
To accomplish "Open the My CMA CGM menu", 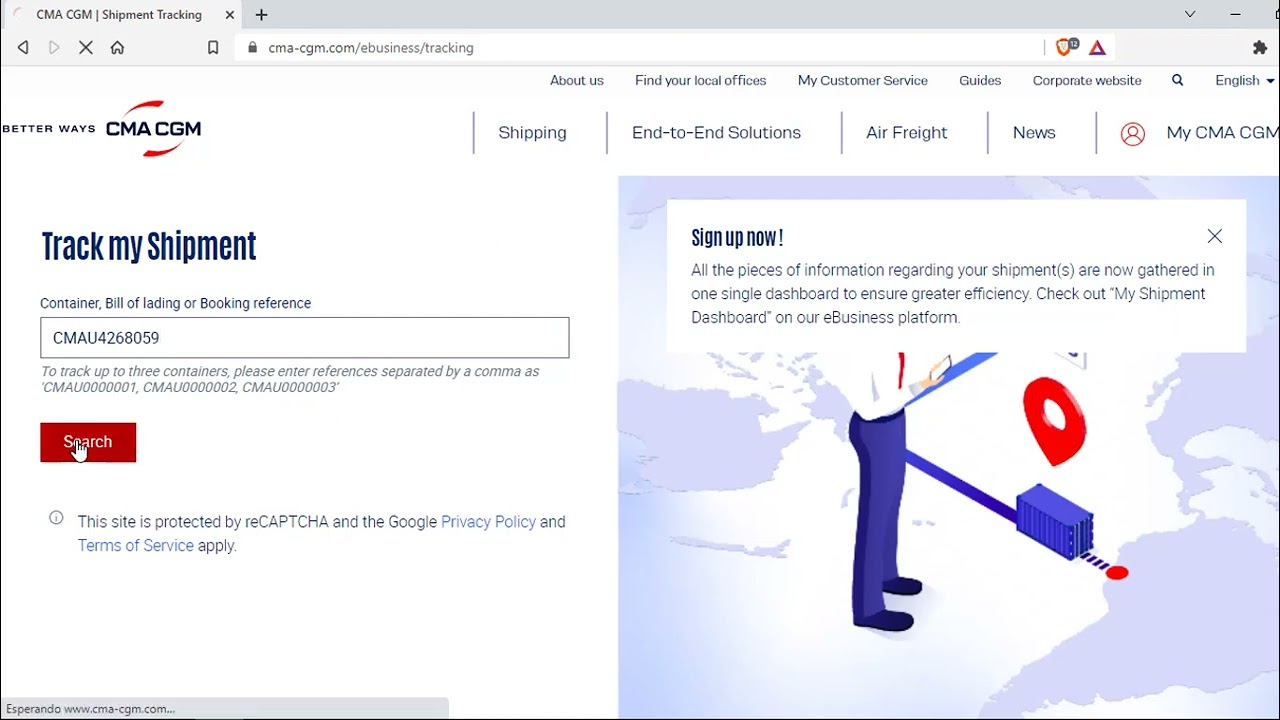I will click(1222, 132).
